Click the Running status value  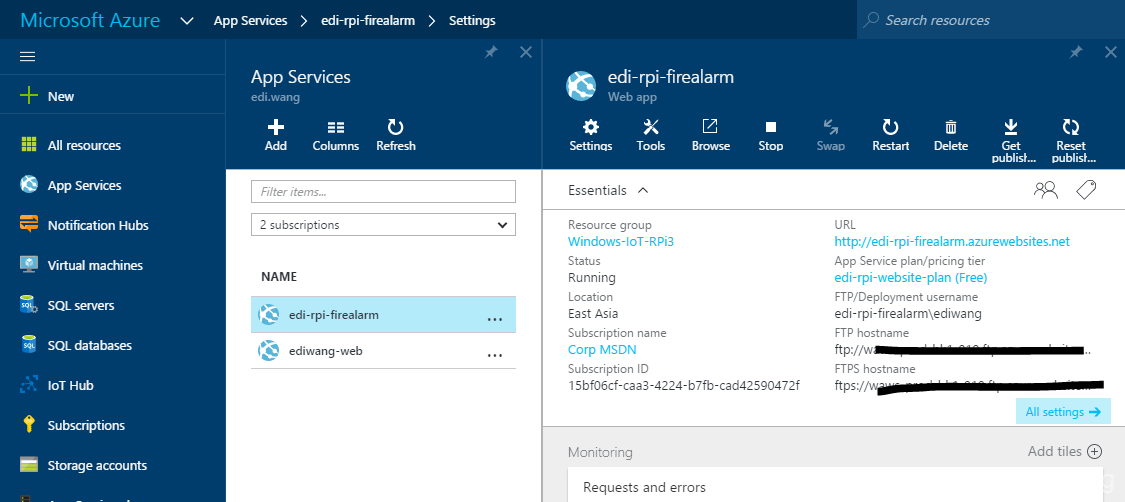tap(592, 278)
